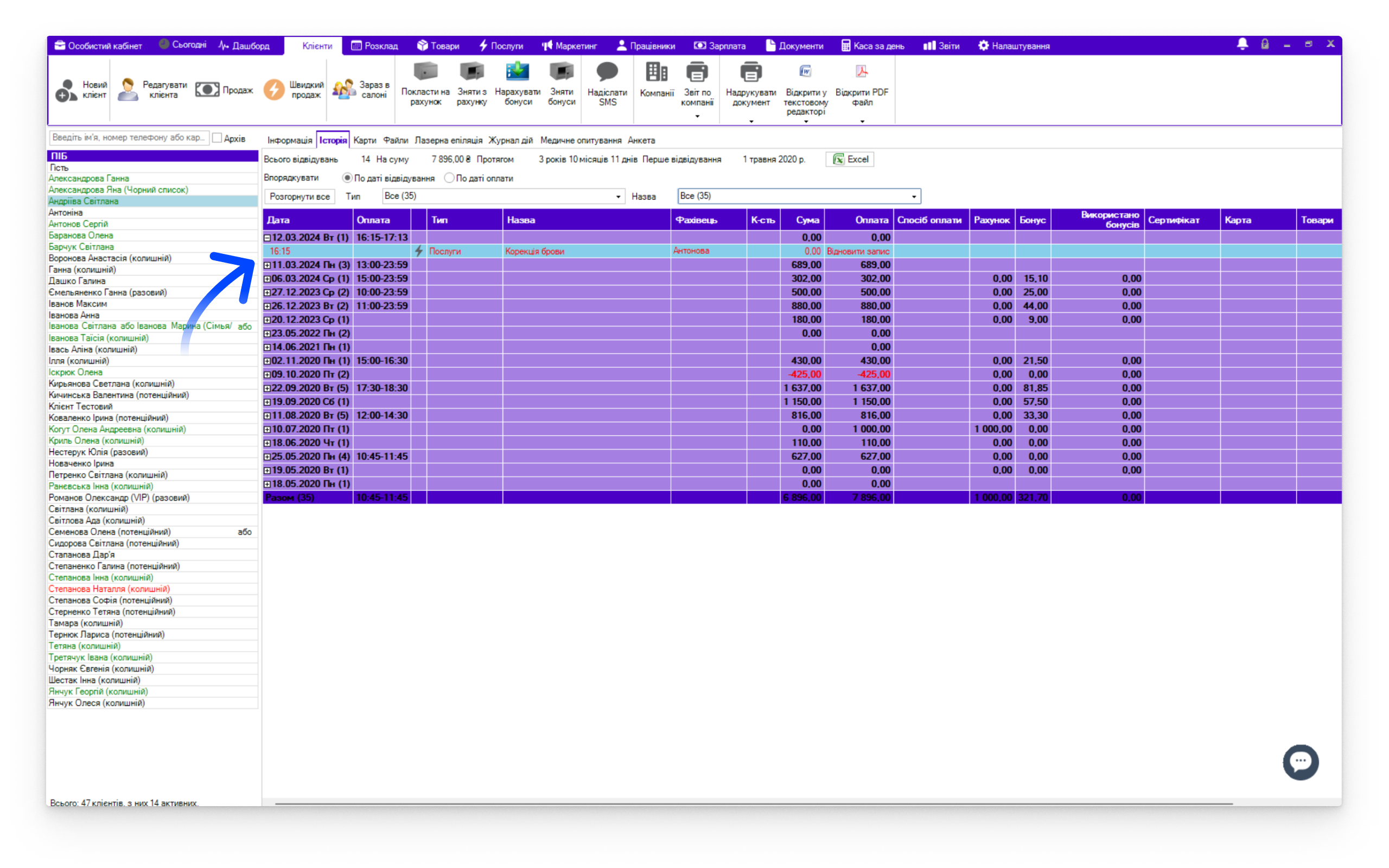Open dropdown arrow under Відкрити PDF файл

(862, 122)
